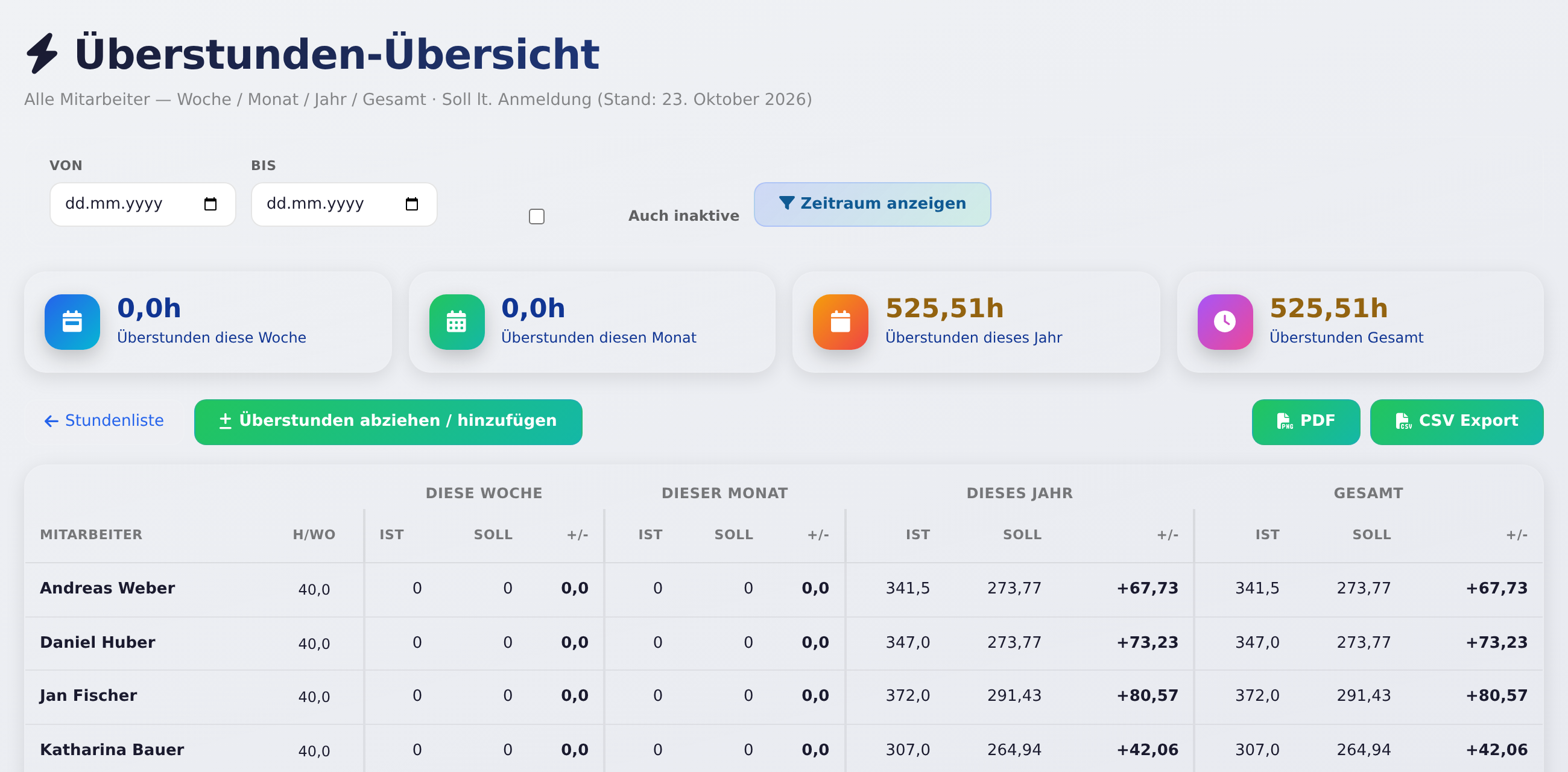The width and height of the screenshot is (1568, 772).
Task: Click the Überstunden diesen Monat label
Action: (598, 337)
